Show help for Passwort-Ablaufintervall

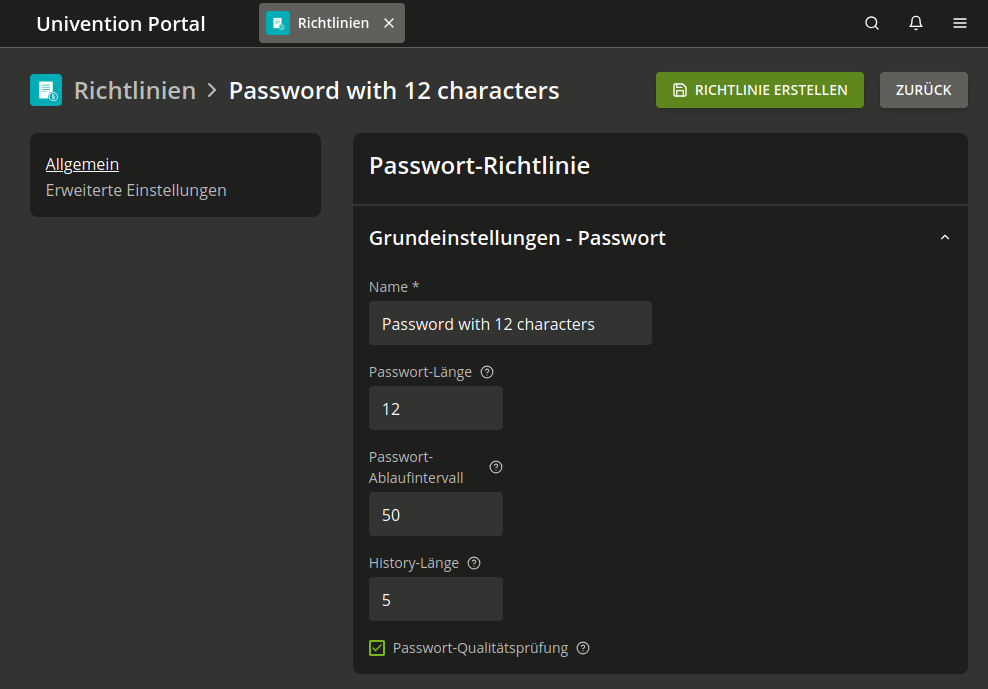coord(496,467)
